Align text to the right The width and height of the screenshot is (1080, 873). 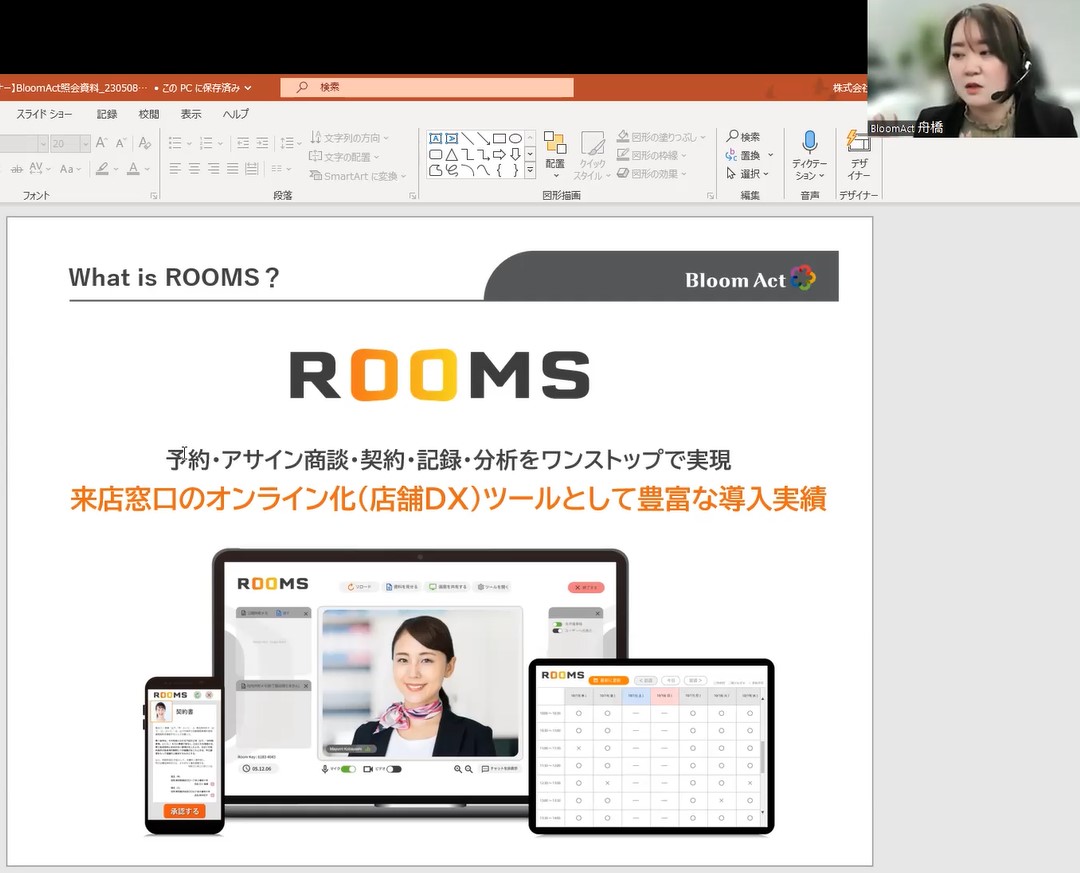click(214, 168)
